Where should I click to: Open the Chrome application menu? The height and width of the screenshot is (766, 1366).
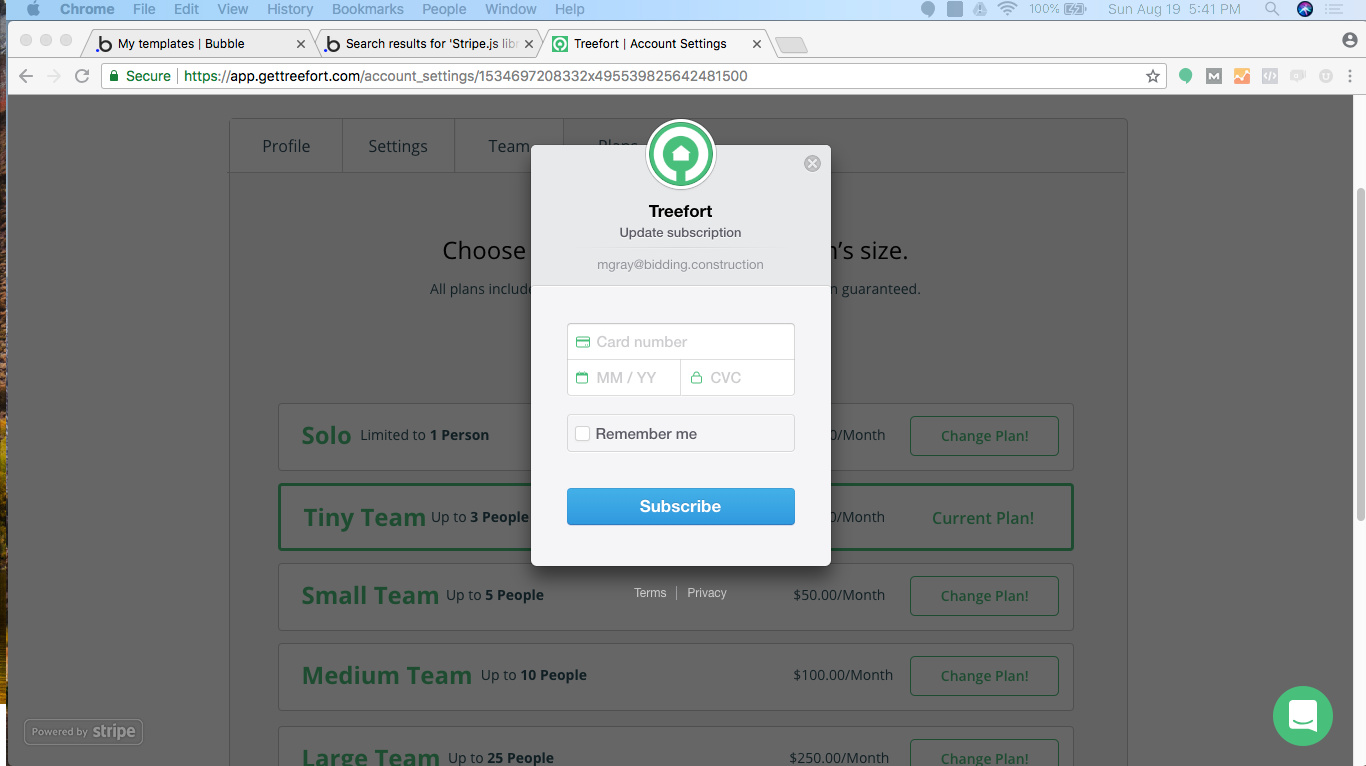pyautogui.click(x=87, y=9)
